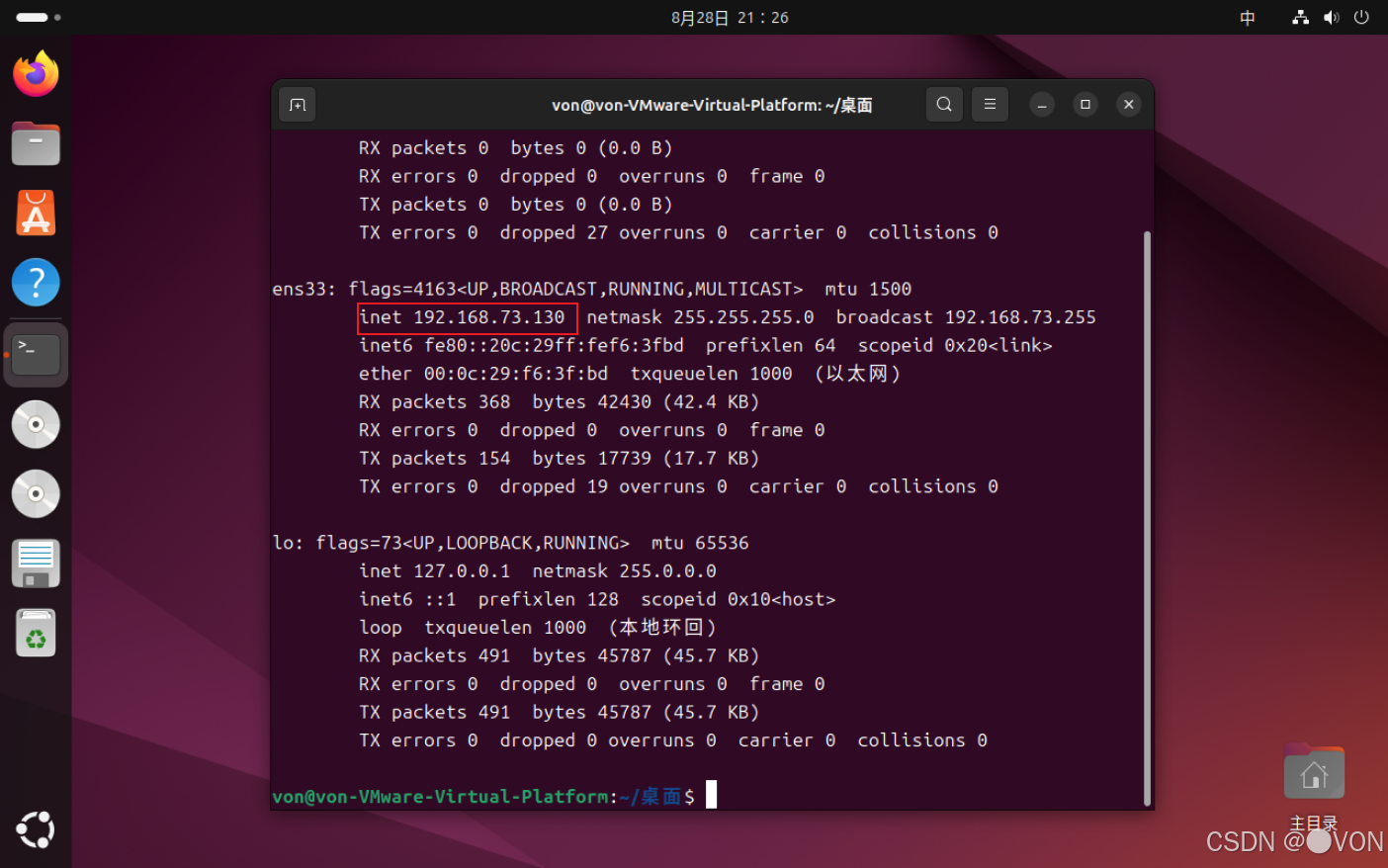The height and width of the screenshot is (868, 1388).
Task: Open the Activities overview pill
Action: tap(39, 17)
